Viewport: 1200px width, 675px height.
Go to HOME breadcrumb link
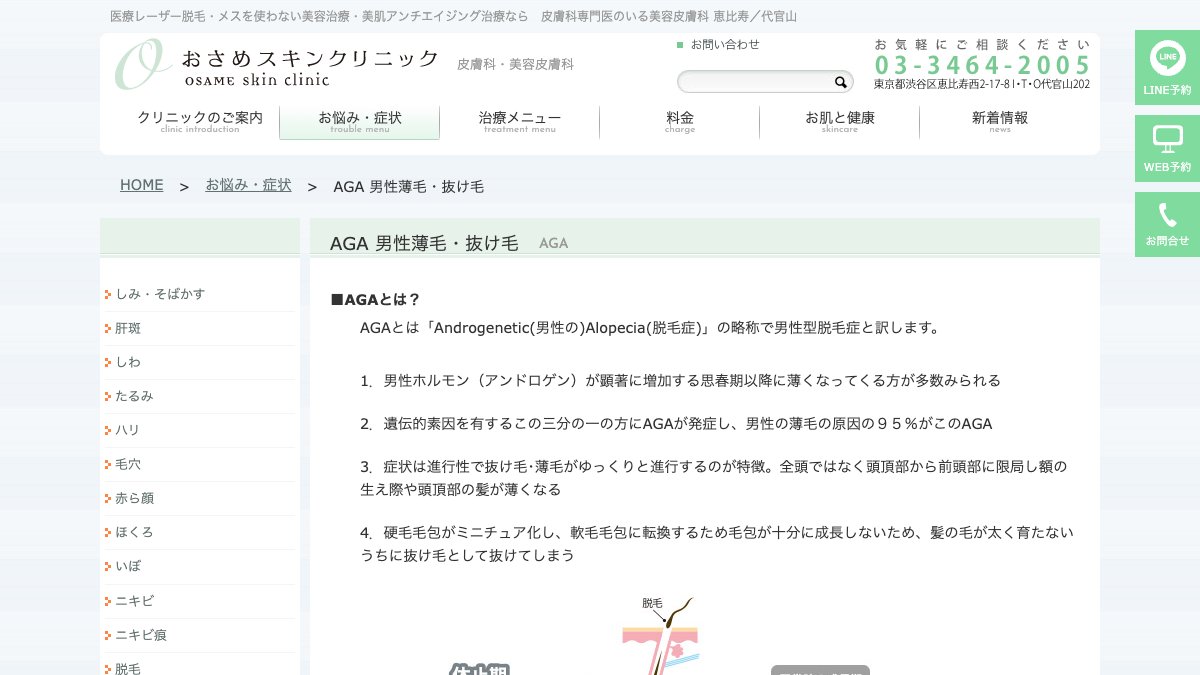point(141,185)
